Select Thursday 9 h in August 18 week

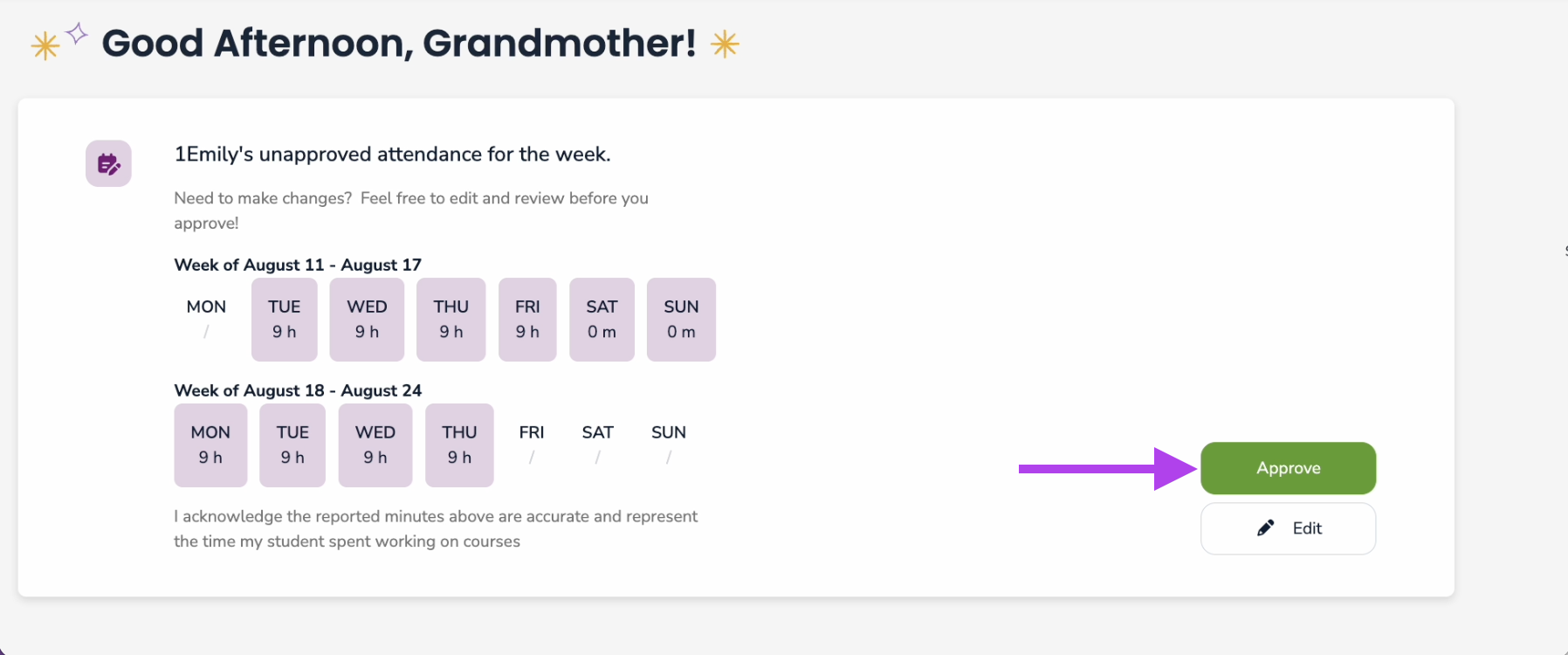click(459, 445)
